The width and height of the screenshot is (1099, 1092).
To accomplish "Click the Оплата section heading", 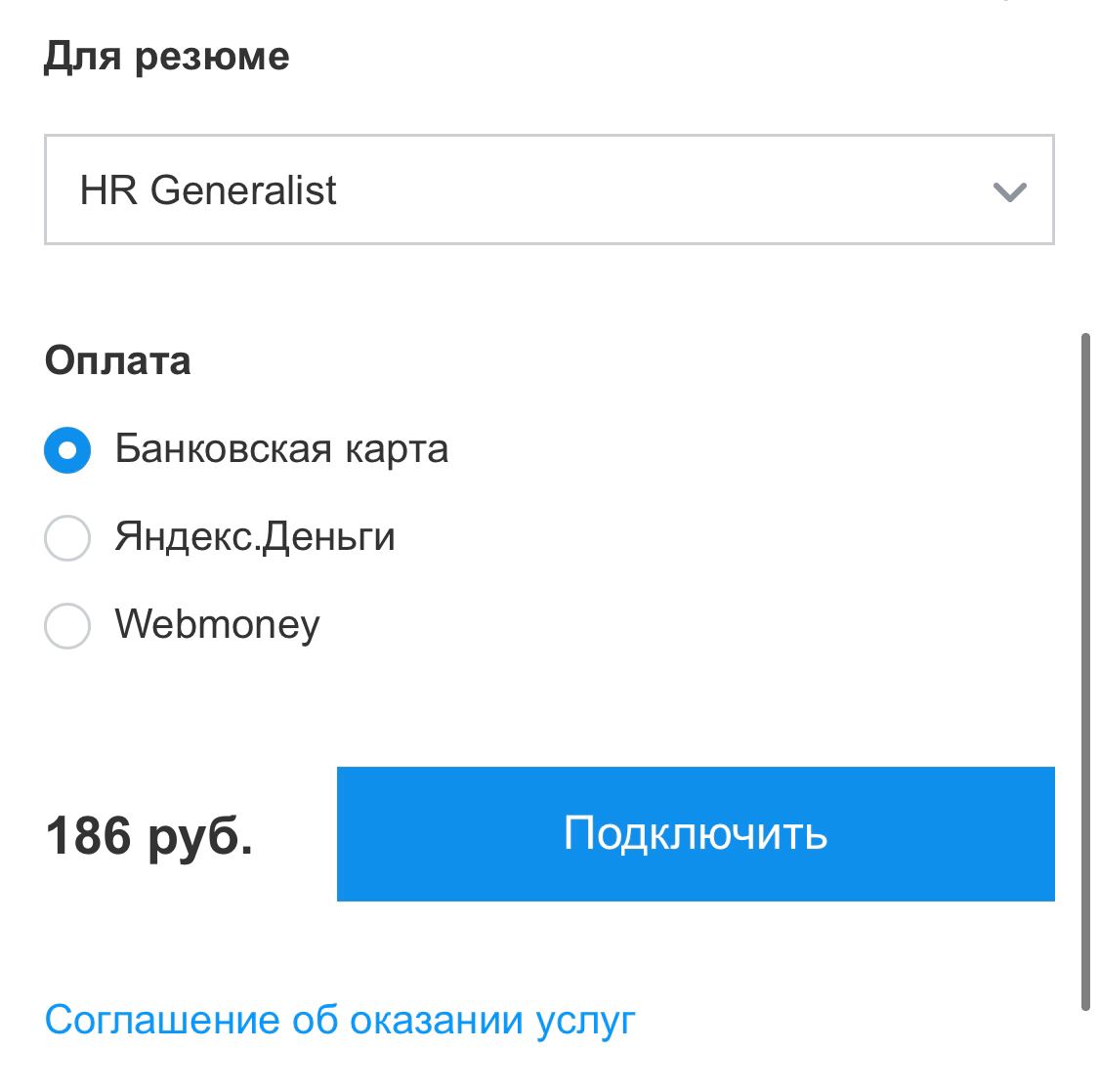I will pyautogui.click(x=118, y=361).
